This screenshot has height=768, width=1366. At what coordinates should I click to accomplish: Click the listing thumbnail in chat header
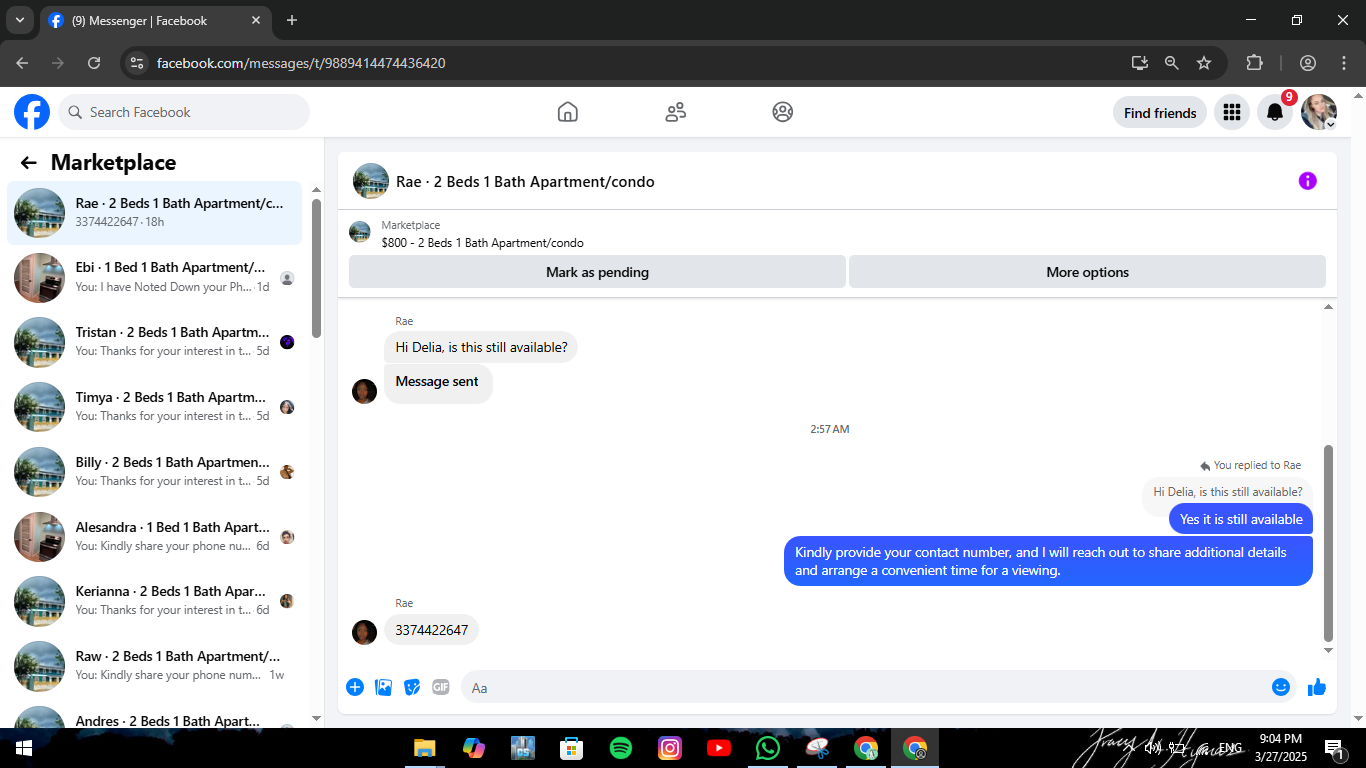pyautogui.click(x=371, y=181)
